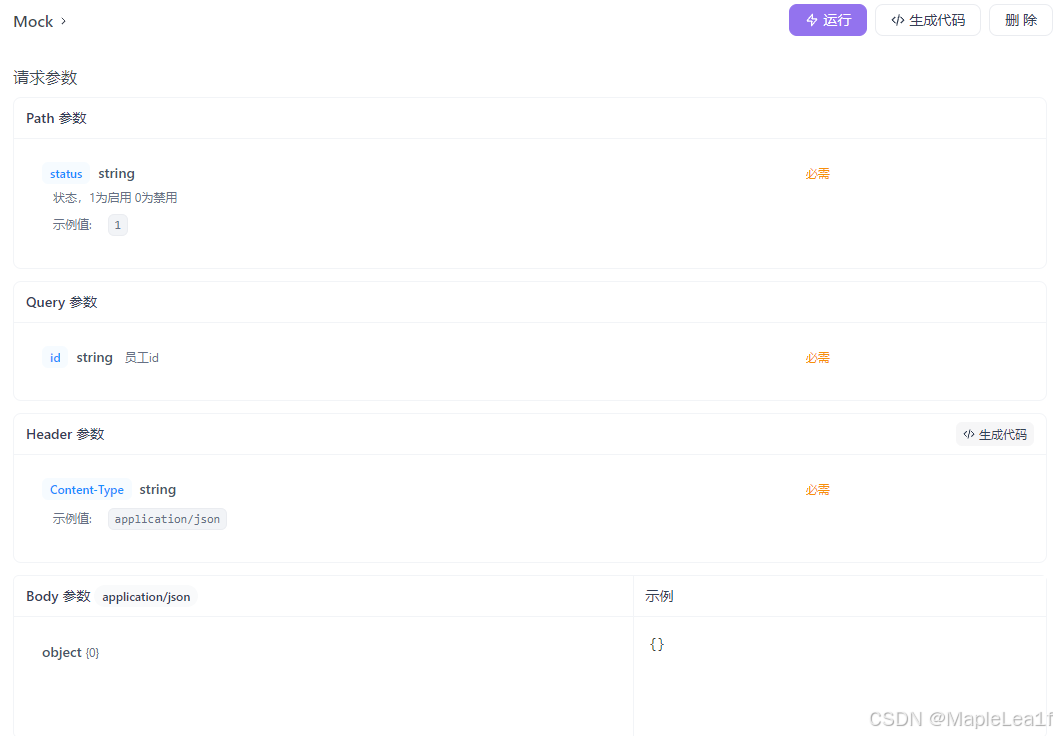Click the application/json example value chip
The height and width of the screenshot is (736, 1057).
pos(167,519)
